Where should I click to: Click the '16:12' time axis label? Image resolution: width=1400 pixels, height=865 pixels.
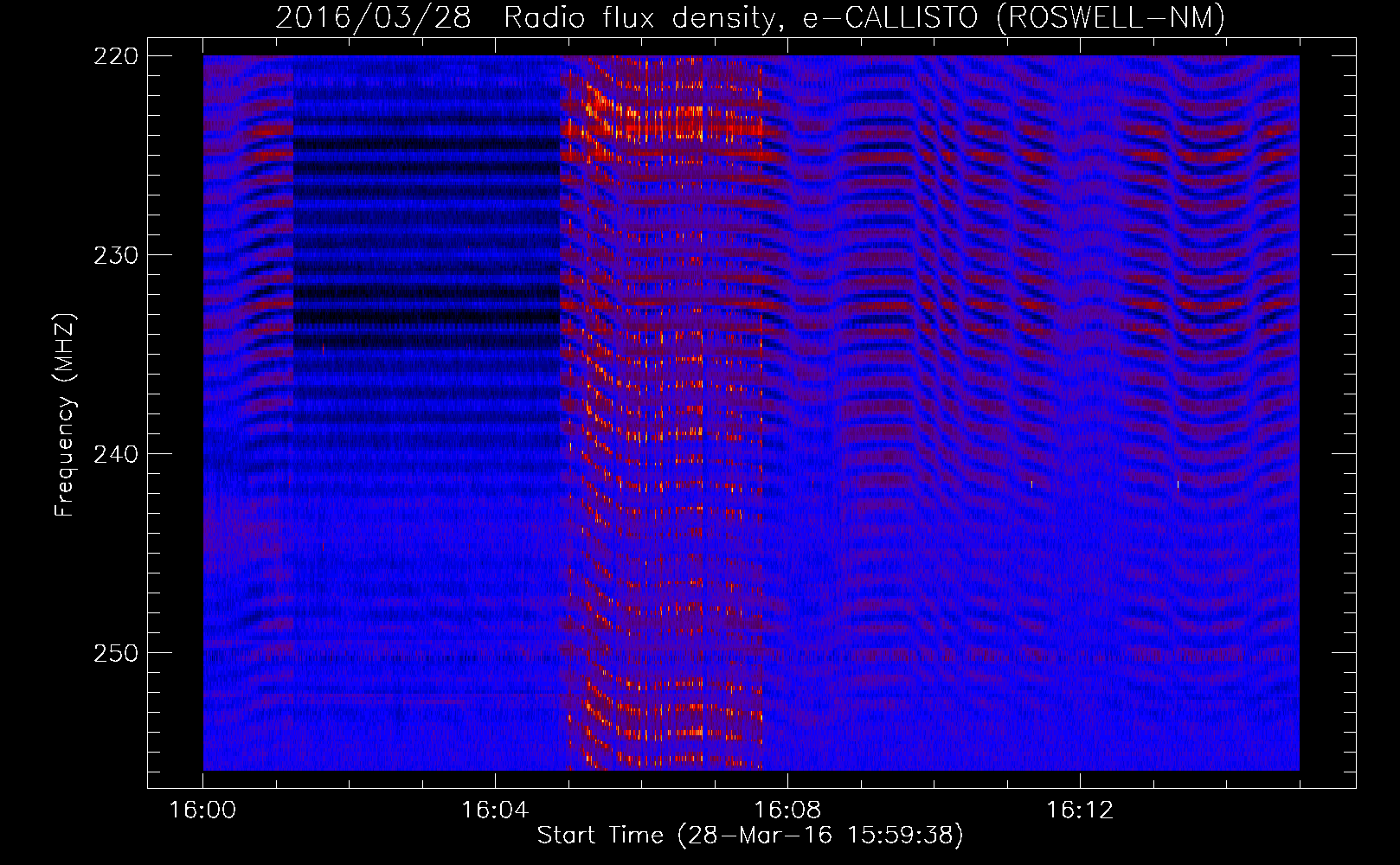click(x=1080, y=811)
